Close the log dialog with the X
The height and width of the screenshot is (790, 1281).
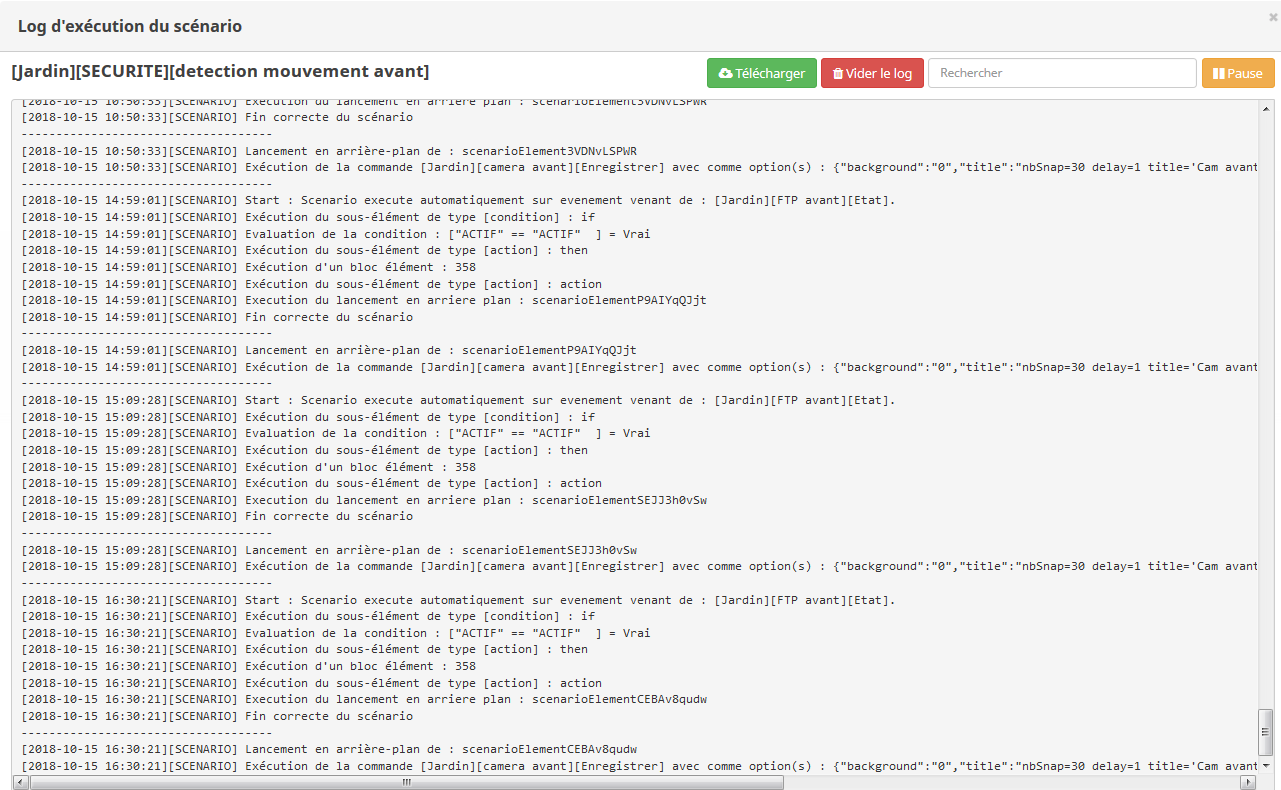1273,17
